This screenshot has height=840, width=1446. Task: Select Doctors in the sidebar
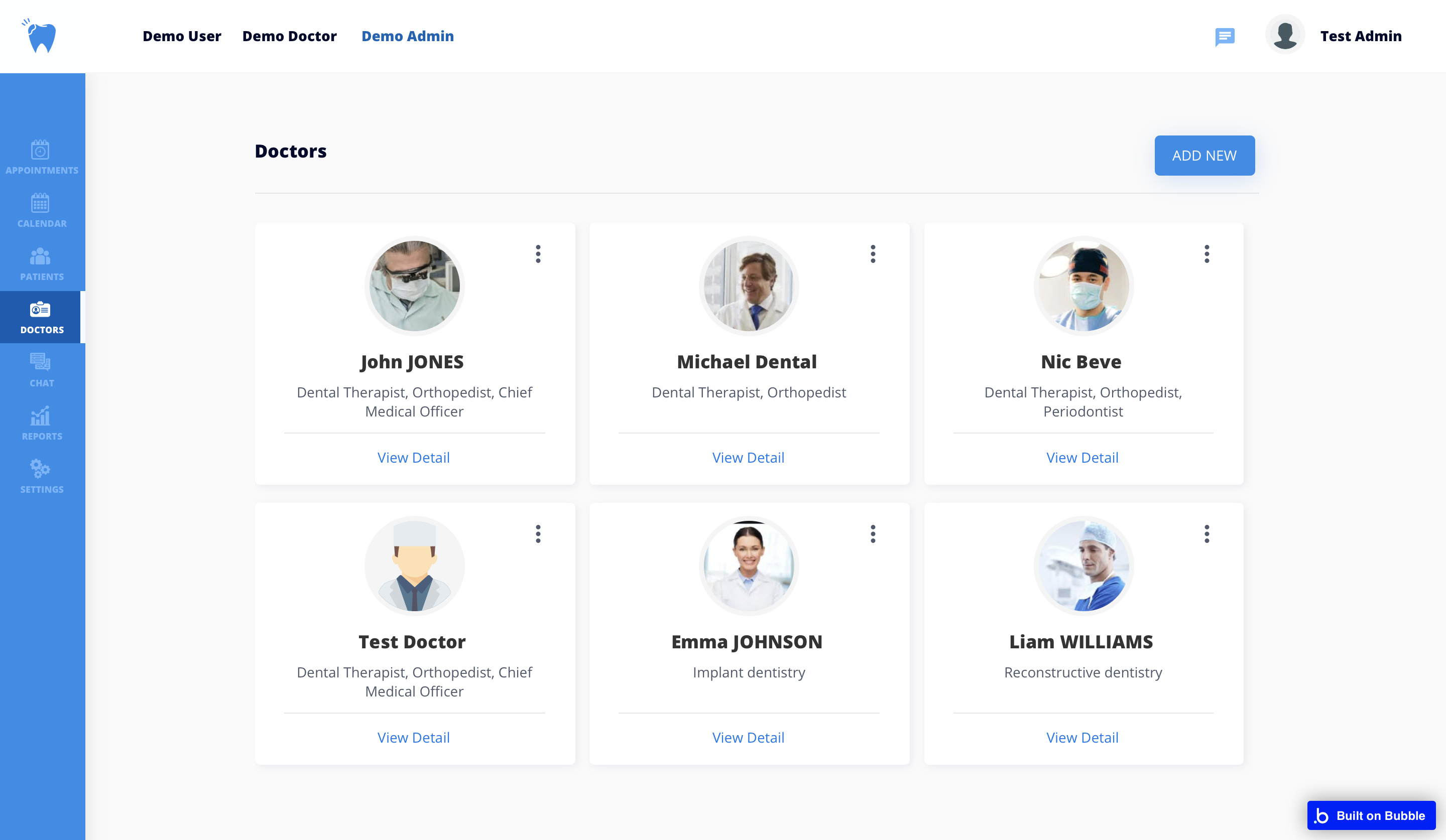tap(42, 317)
